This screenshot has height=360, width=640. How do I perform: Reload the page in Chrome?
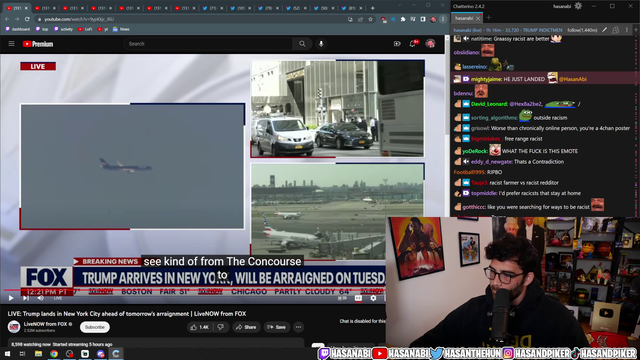pyautogui.click(x=27, y=19)
